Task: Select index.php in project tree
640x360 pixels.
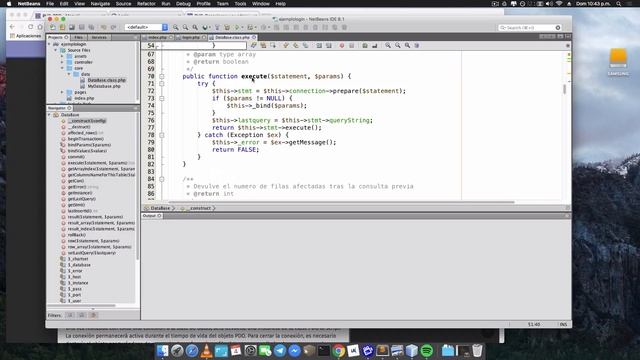Action: pyautogui.click(x=84, y=98)
